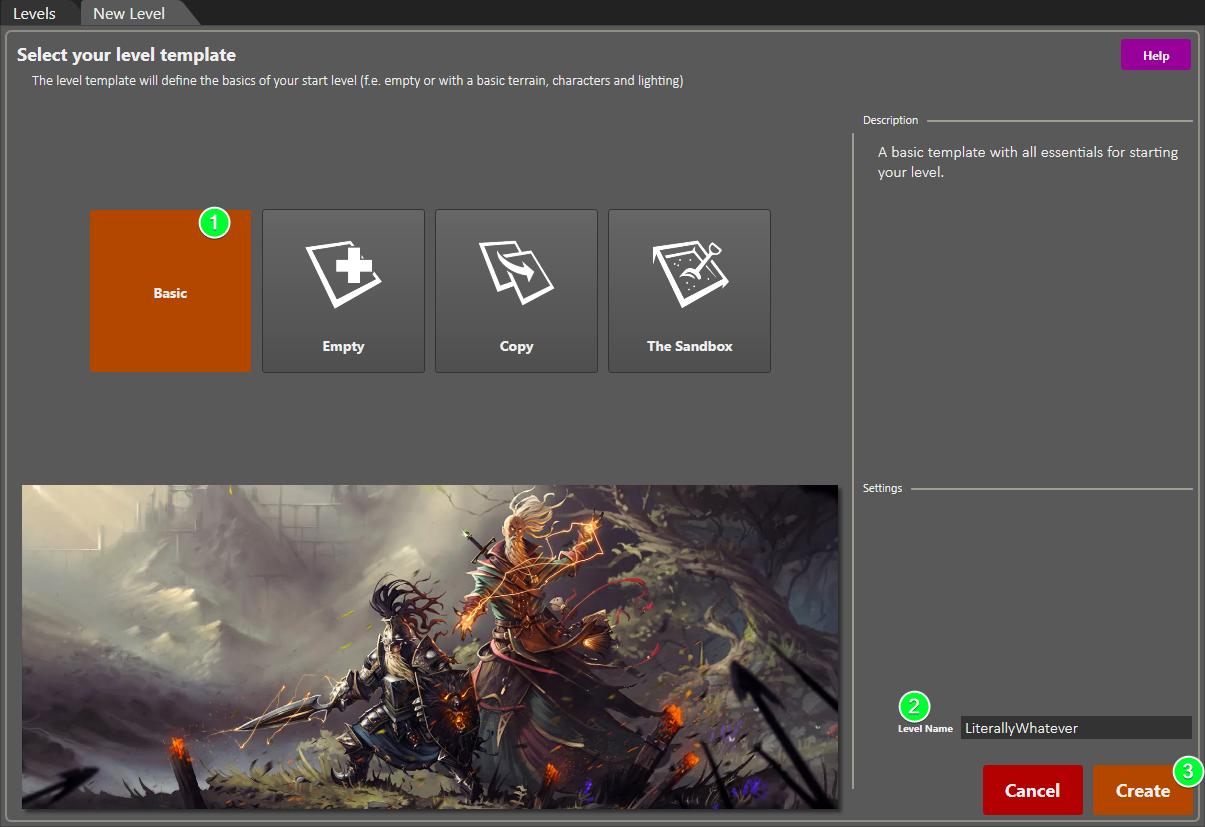The height and width of the screenshot is (827, 1205).
Task: Click the 'The level template will define' subtitle
Action: (x=358, y=81)
